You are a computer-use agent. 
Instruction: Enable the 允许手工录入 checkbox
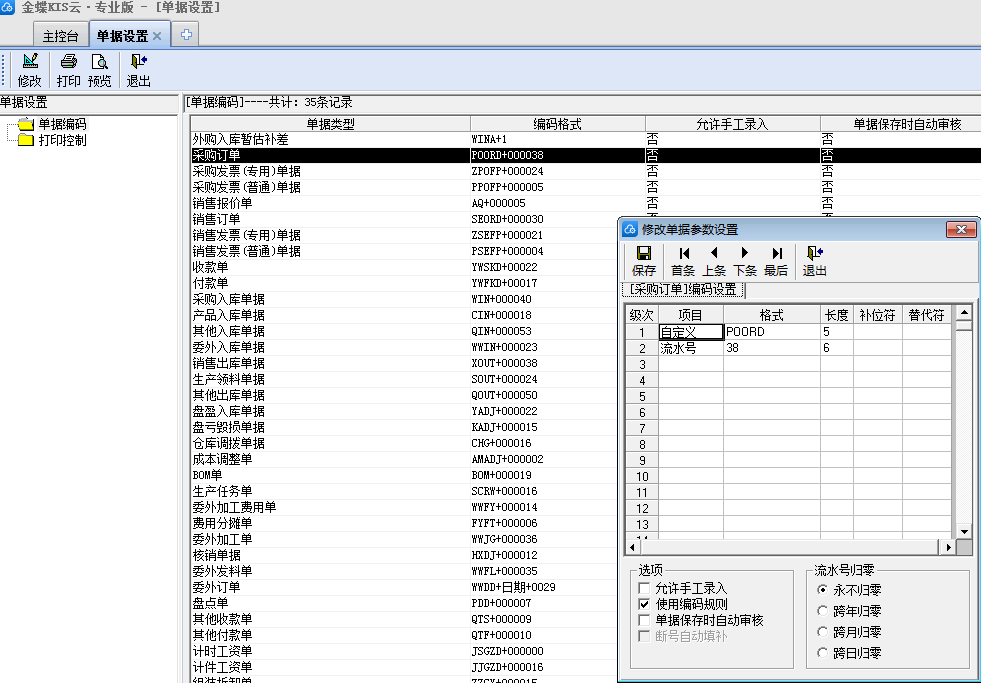pos(644,588)
